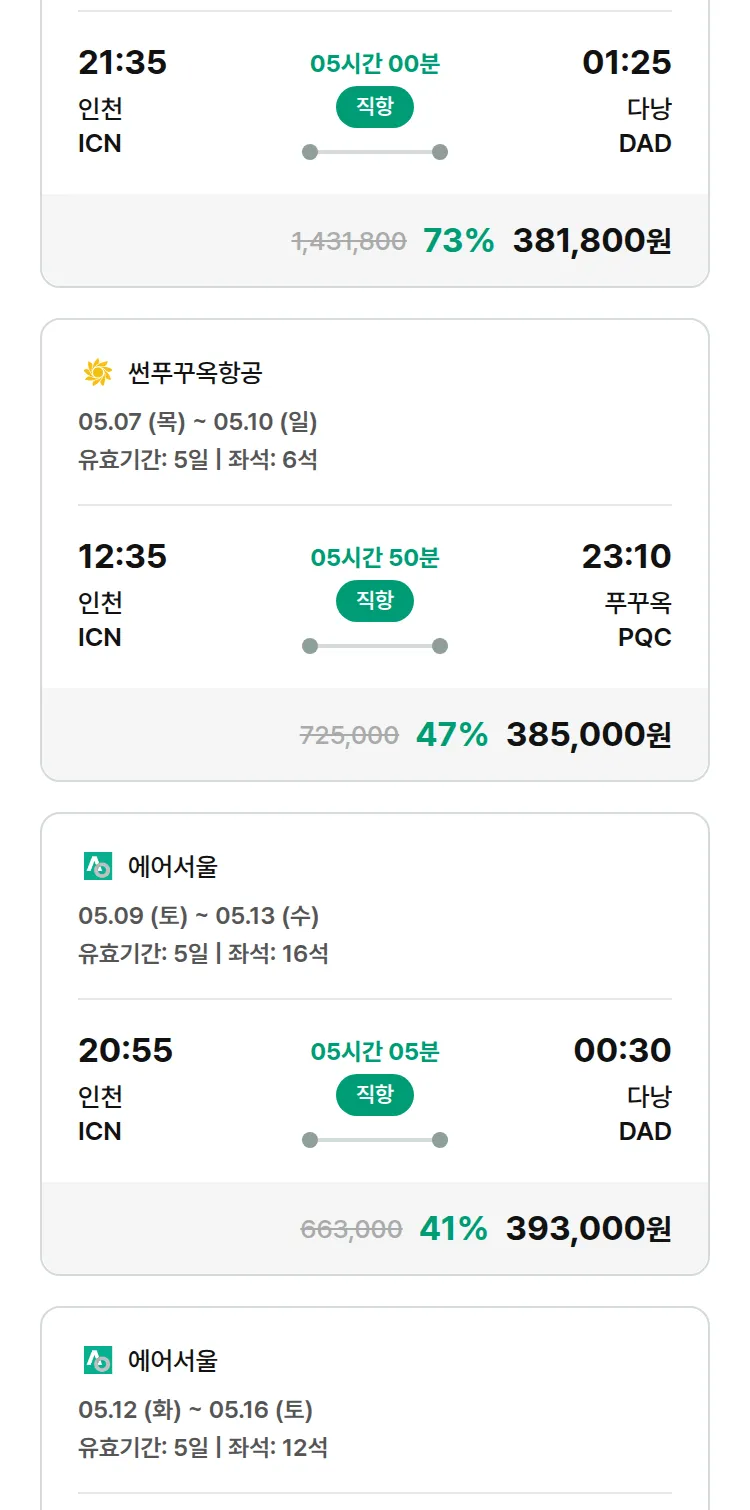Tap the 05.12 (화) ~ 05.16 (토) dates
This screenshot has width=750, height=1510.
pos(195,1410)
